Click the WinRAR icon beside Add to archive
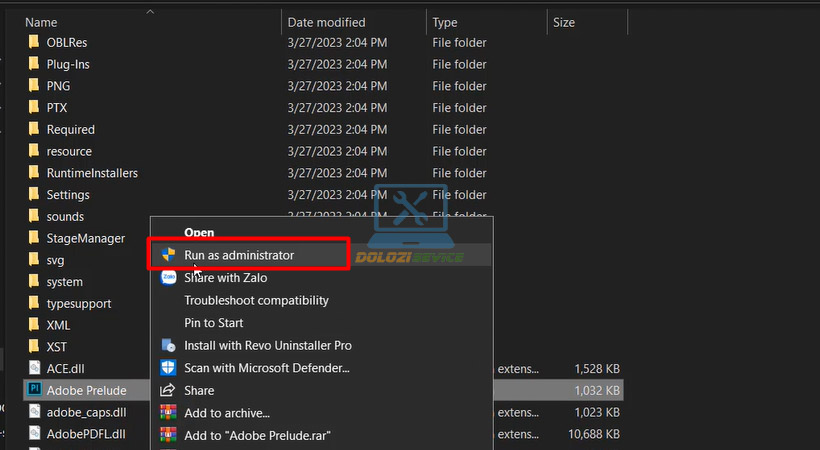This screenshot has width=820, height=450. [x=167, y=413]
